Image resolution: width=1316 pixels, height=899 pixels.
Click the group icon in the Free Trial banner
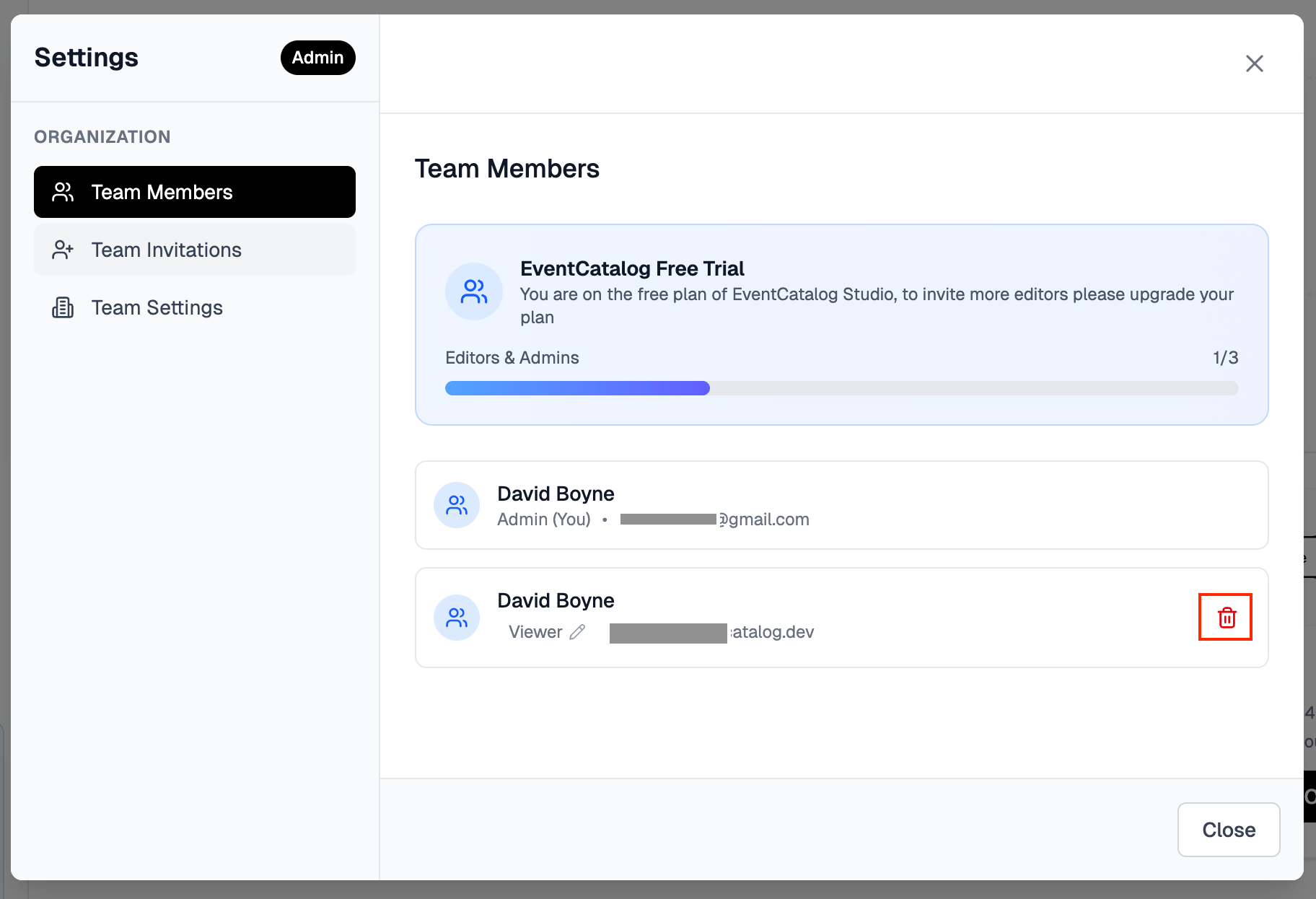(x=473, y=291)
